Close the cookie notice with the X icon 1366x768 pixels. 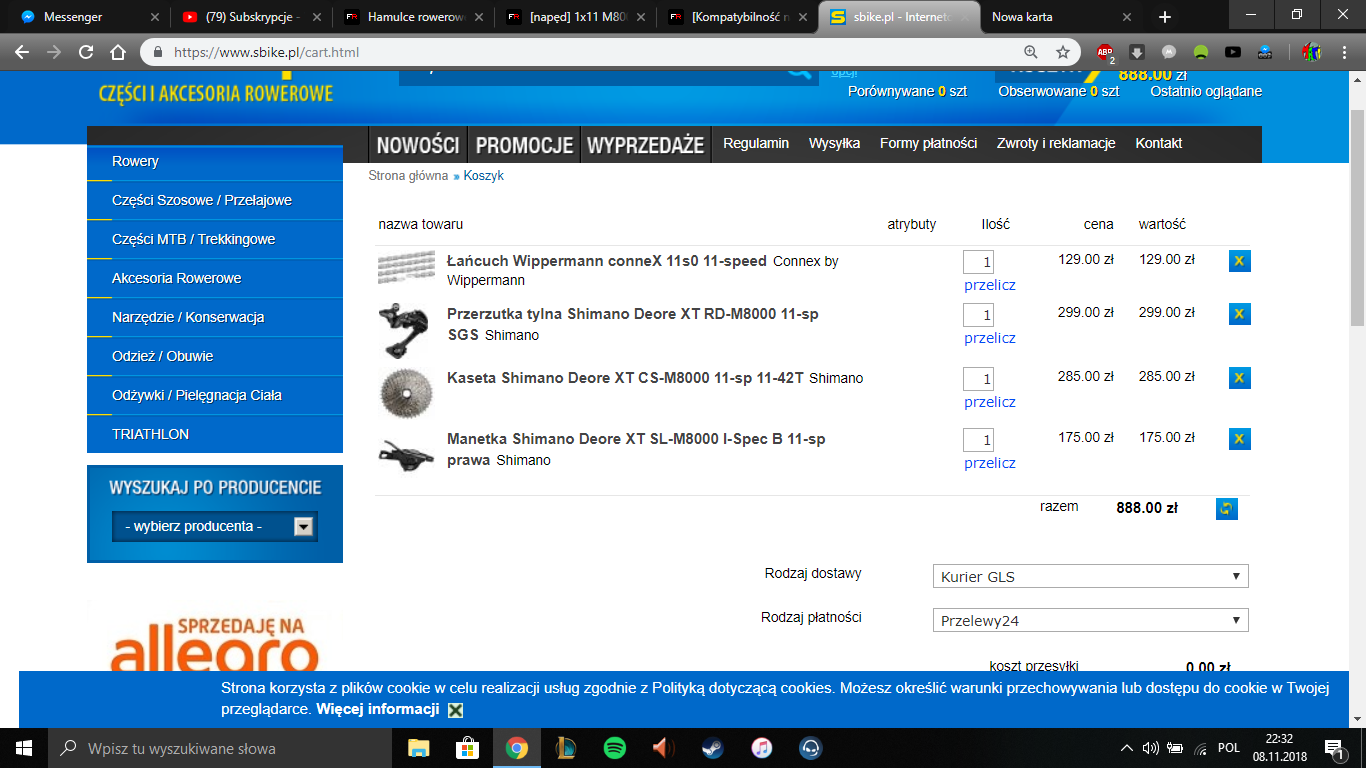455,710
